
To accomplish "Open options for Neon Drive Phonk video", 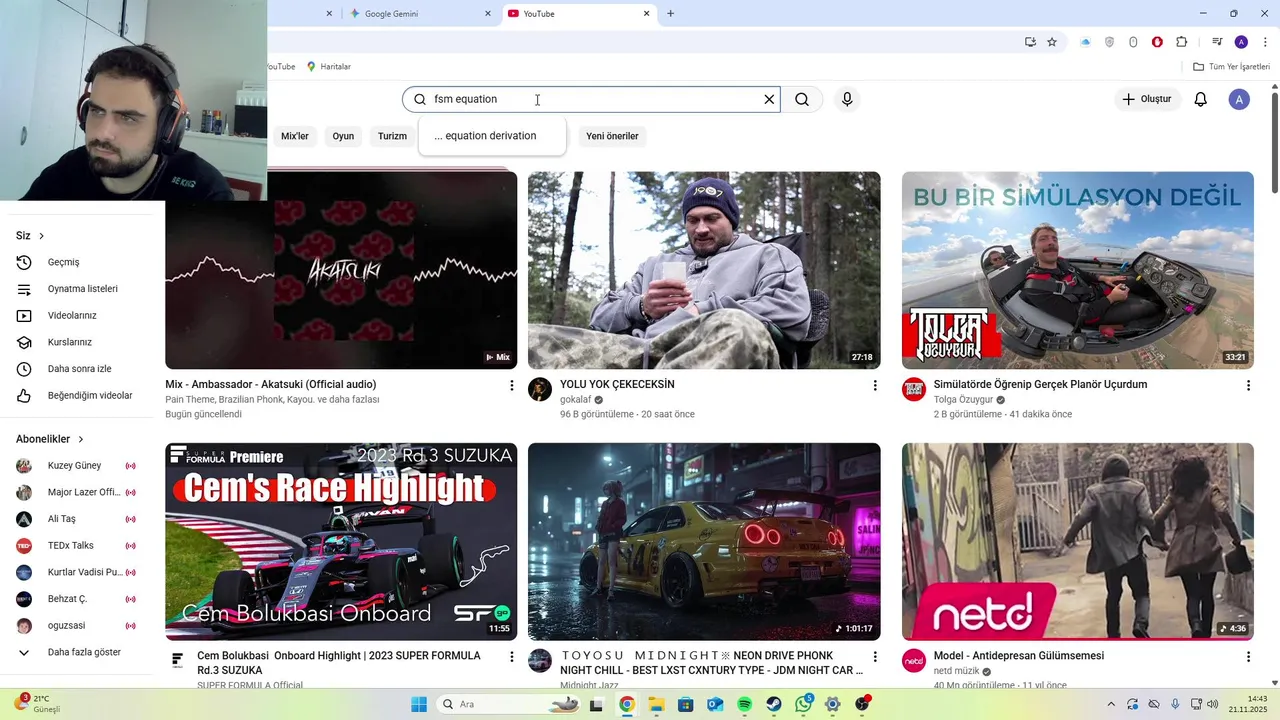I will (x=875, y=657).
